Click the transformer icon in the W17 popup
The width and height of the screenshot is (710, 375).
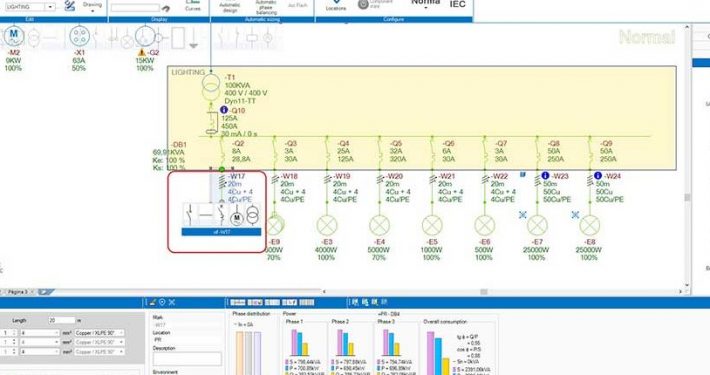pyautogui.click(x=253, y=215)
